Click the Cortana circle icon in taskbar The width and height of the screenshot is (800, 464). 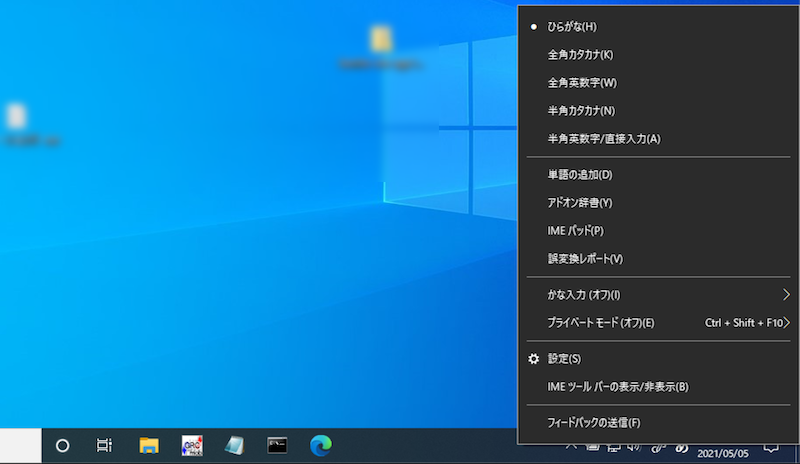[x=62, y=446]
